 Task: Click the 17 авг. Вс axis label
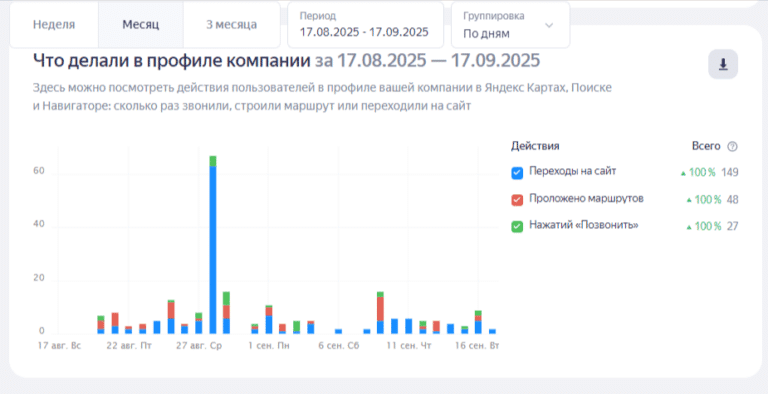click(x=59, y=346)
